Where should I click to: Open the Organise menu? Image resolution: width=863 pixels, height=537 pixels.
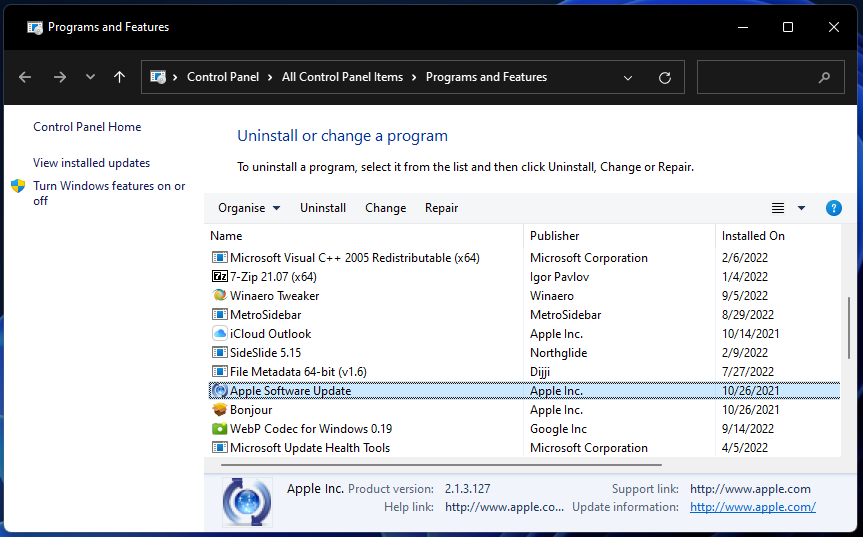[x=249, y=208]
